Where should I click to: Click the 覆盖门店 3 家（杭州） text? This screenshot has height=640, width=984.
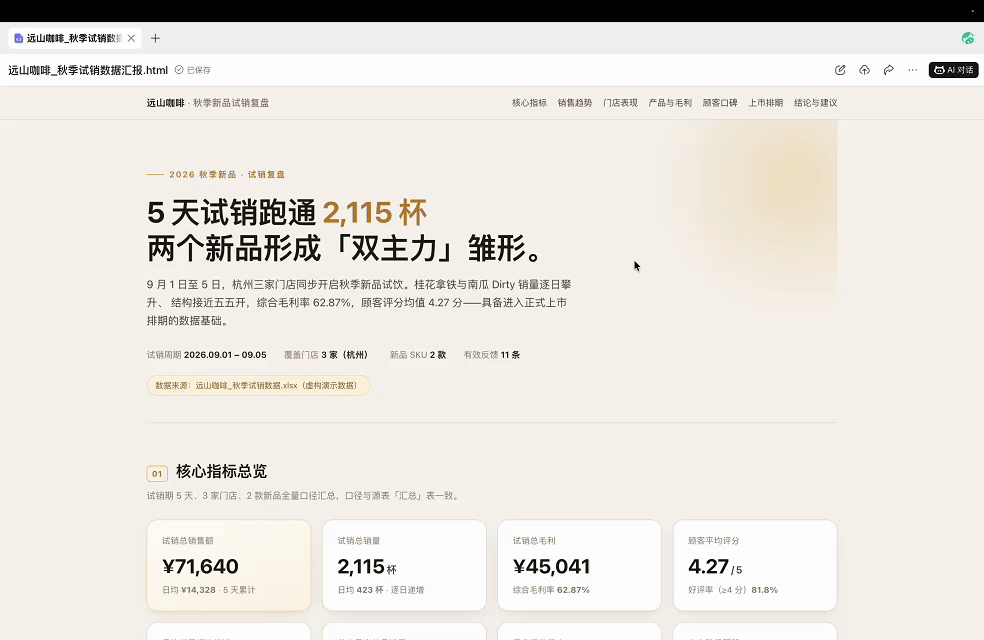click(x=326, y=355)
